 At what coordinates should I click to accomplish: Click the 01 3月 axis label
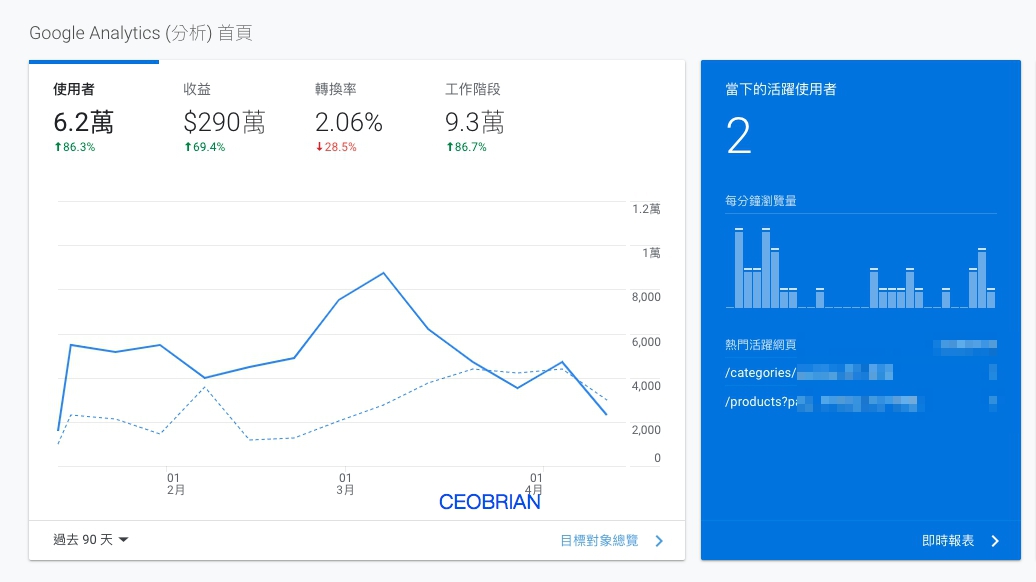coord(346,484)
